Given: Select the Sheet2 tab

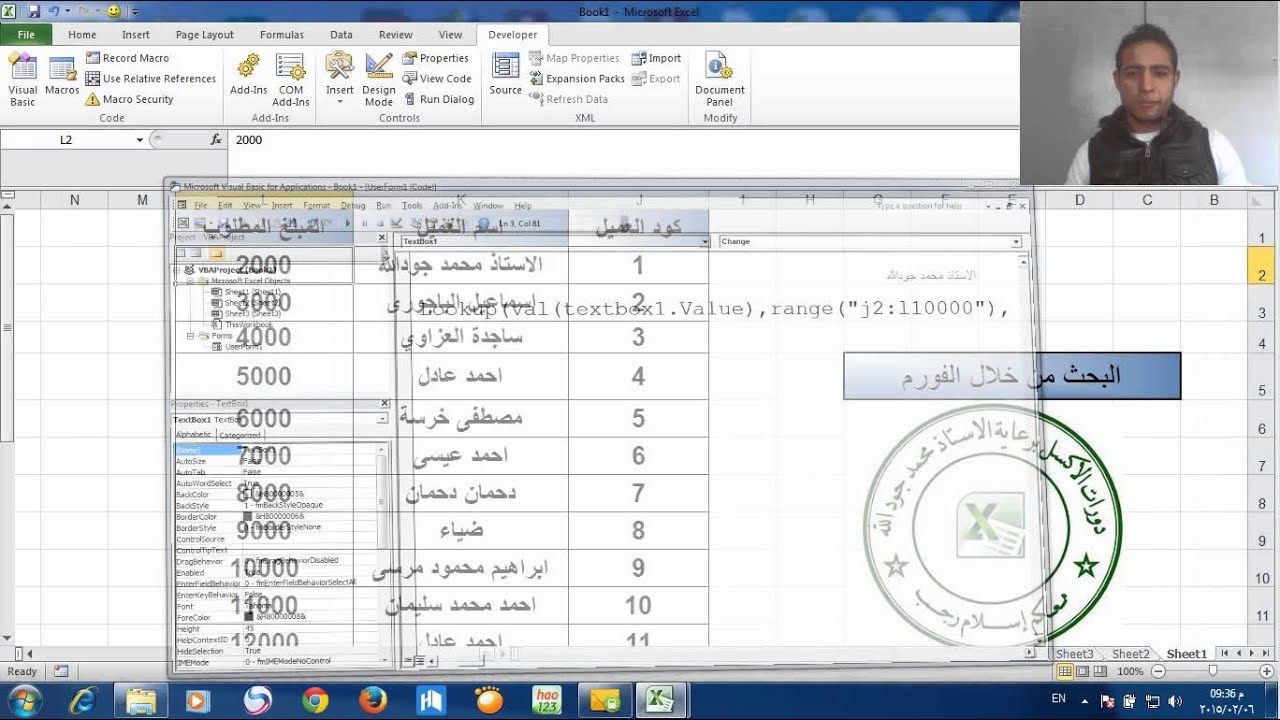Looking at the screenshot, I should 1131,654.
